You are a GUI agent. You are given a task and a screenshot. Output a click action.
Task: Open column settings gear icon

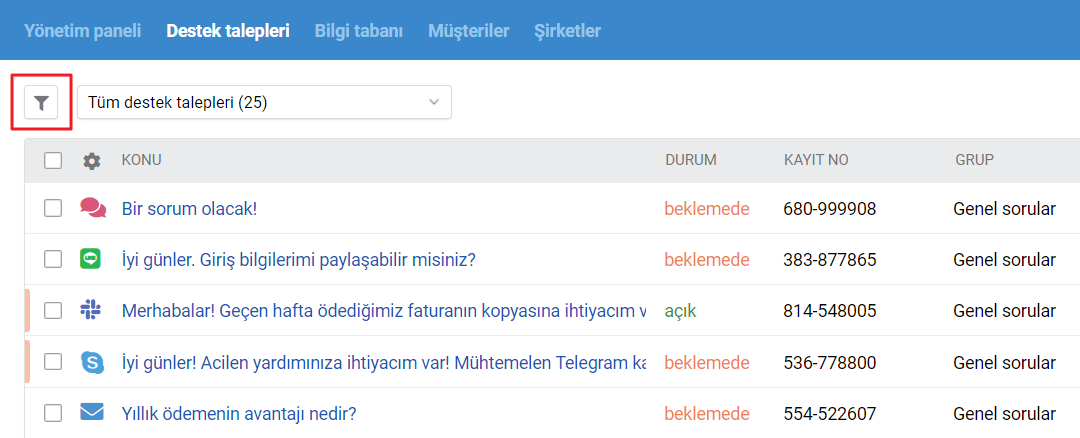click(x=92, y=160)
